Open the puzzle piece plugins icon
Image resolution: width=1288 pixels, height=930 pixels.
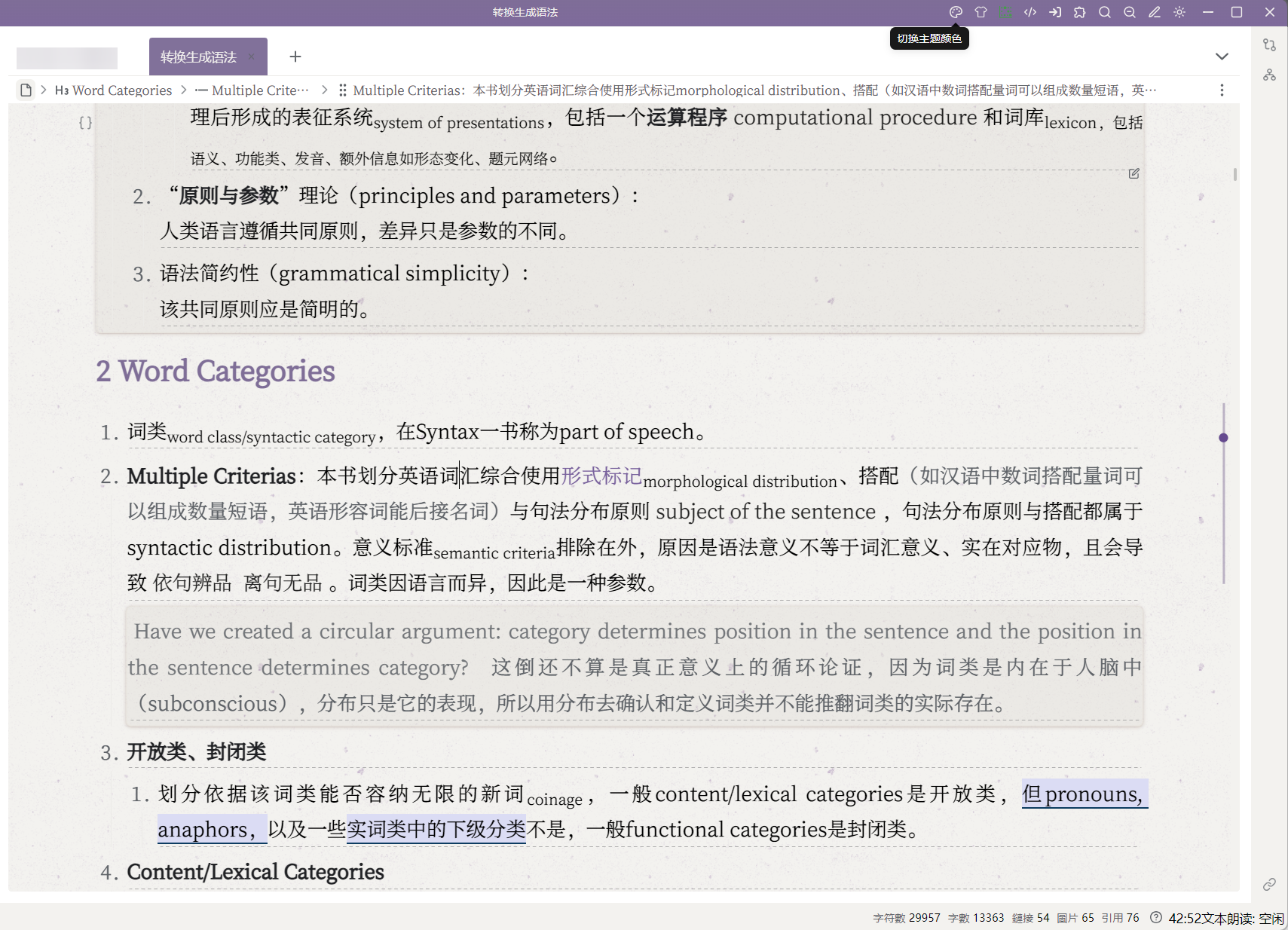pyautogui.click(x=1080, y=12)
